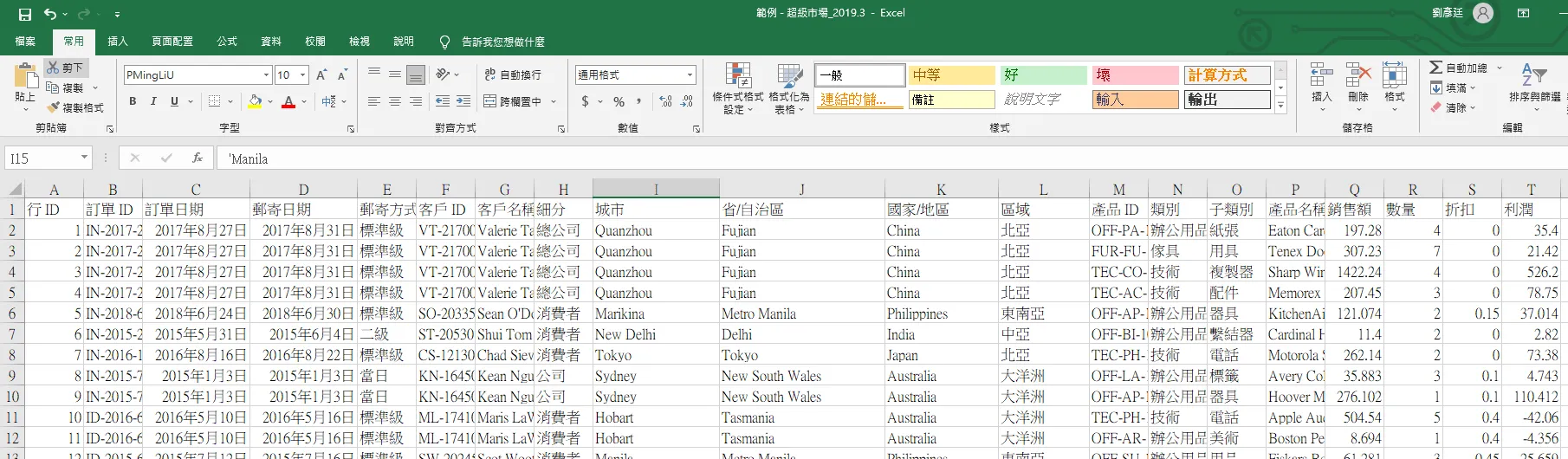Switch to Page Layout (頁面配置) tab
The image size is (1568, 459).
(x=172, y=41)
